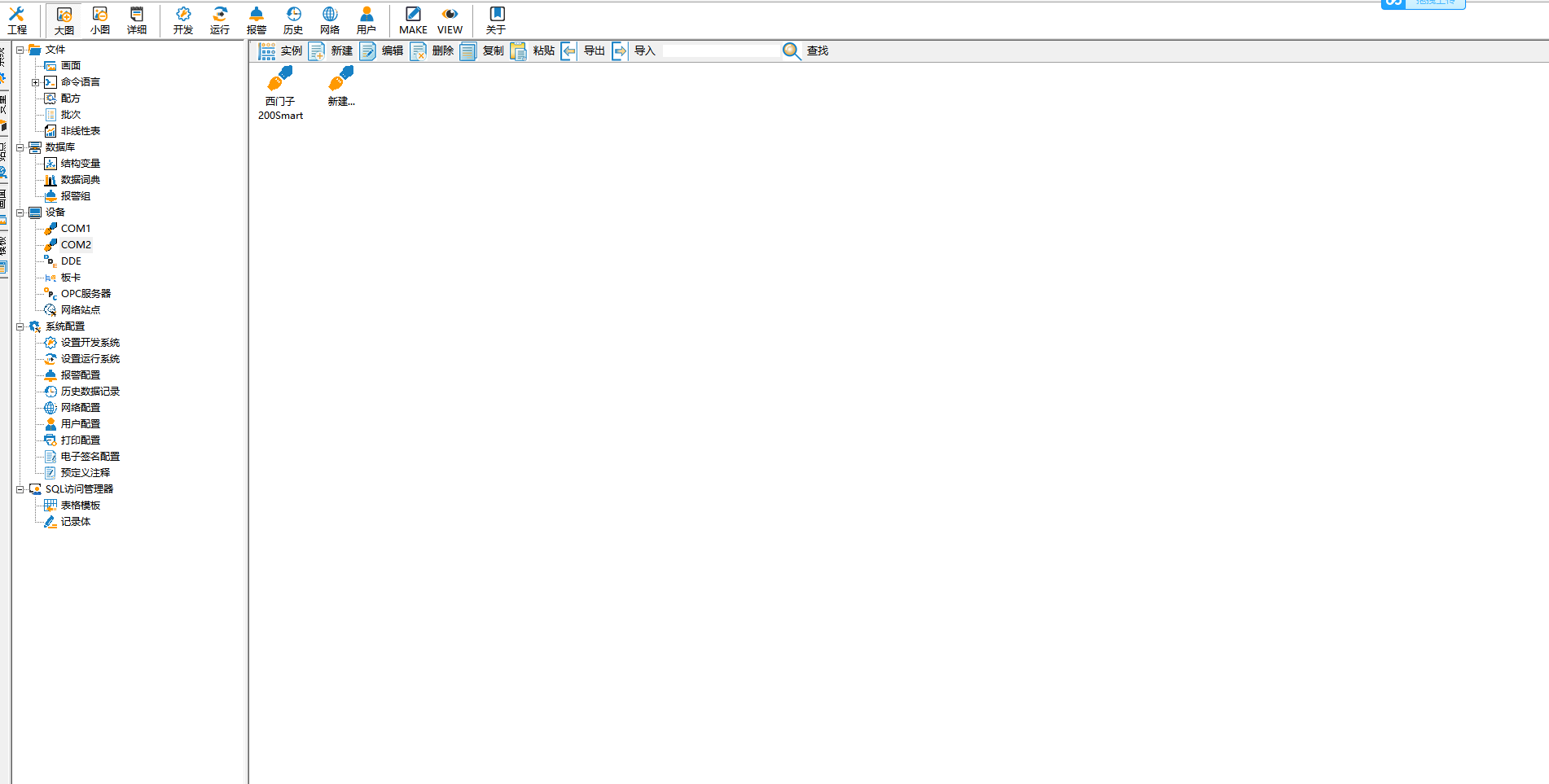Collapse the 设备 tree node

[20, 212]
